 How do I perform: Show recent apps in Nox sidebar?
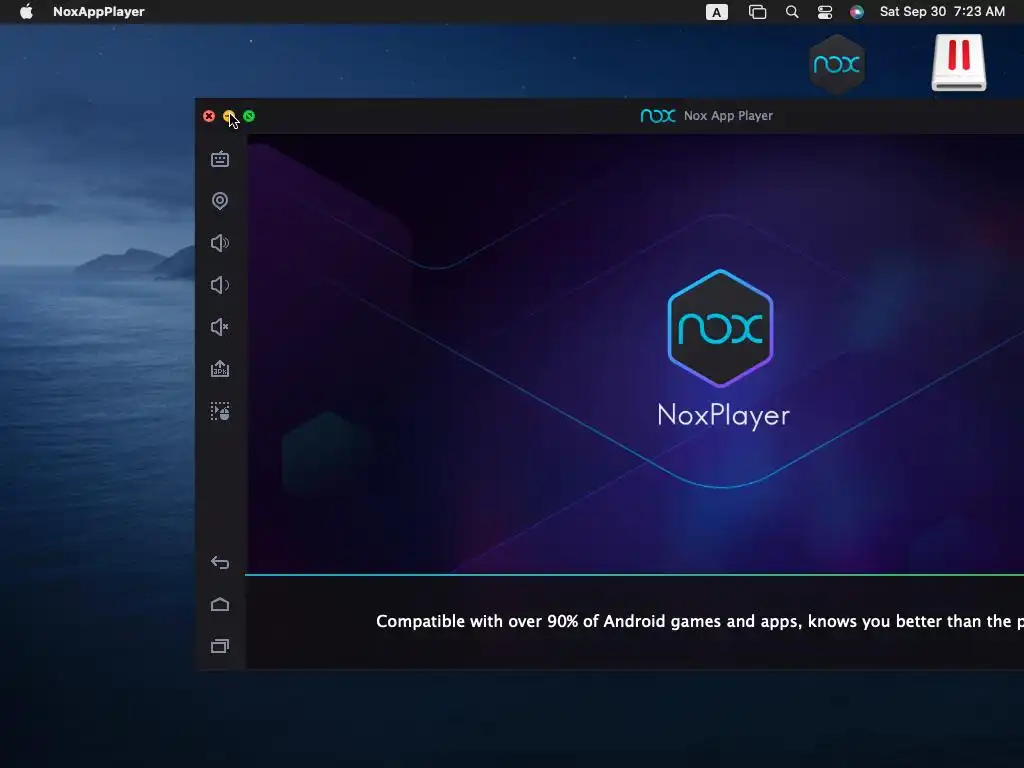click(220, 646)
